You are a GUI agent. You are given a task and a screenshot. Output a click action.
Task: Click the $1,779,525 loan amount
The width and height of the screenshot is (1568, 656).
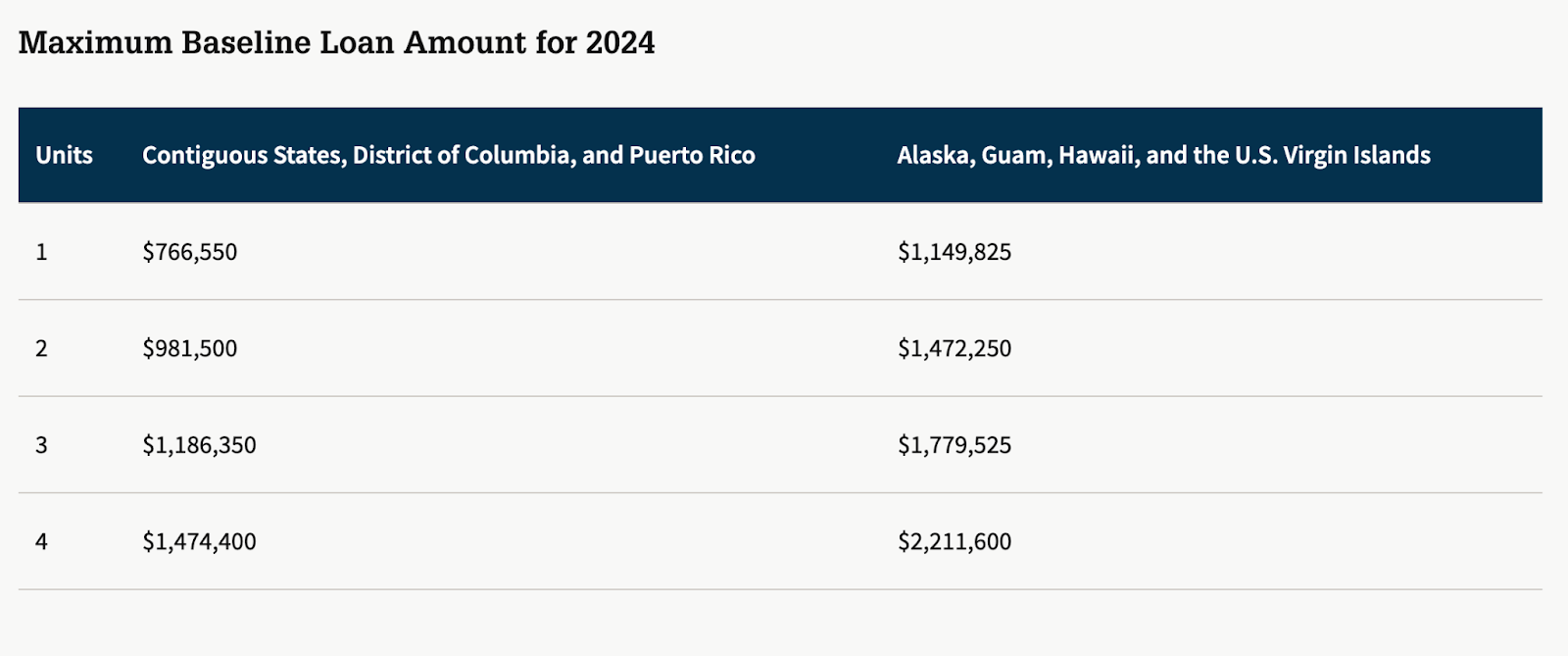tap(954, 445)
